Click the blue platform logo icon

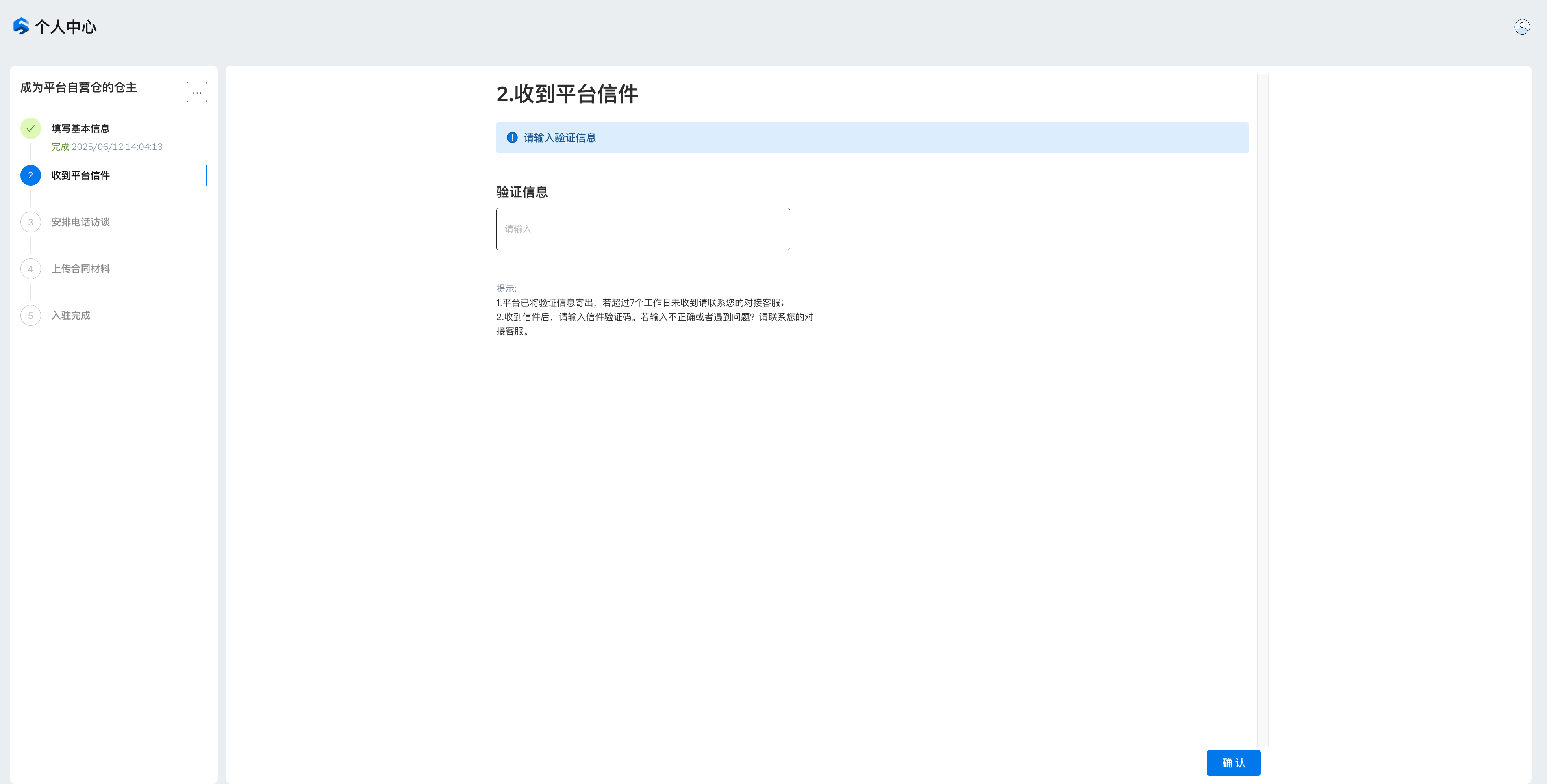[x=21, y=26]
